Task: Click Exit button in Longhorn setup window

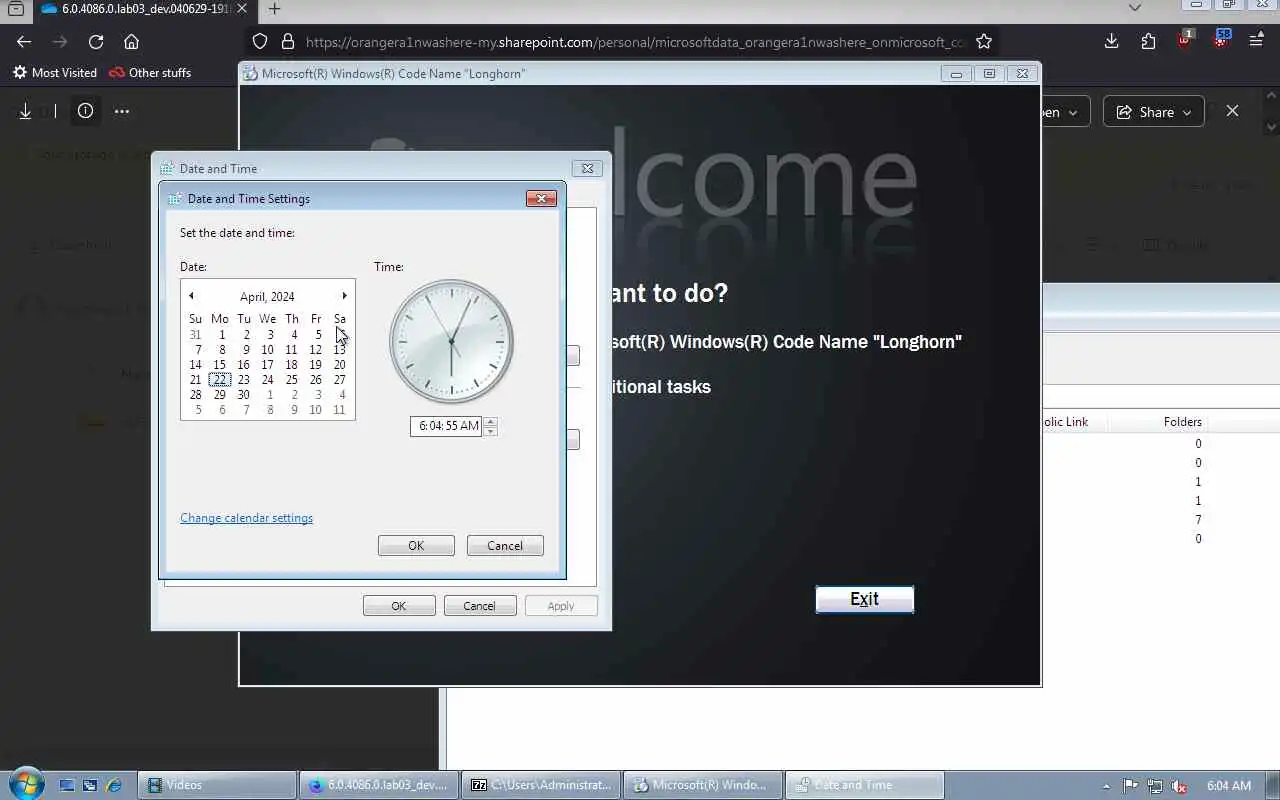Action: (865, 599)
